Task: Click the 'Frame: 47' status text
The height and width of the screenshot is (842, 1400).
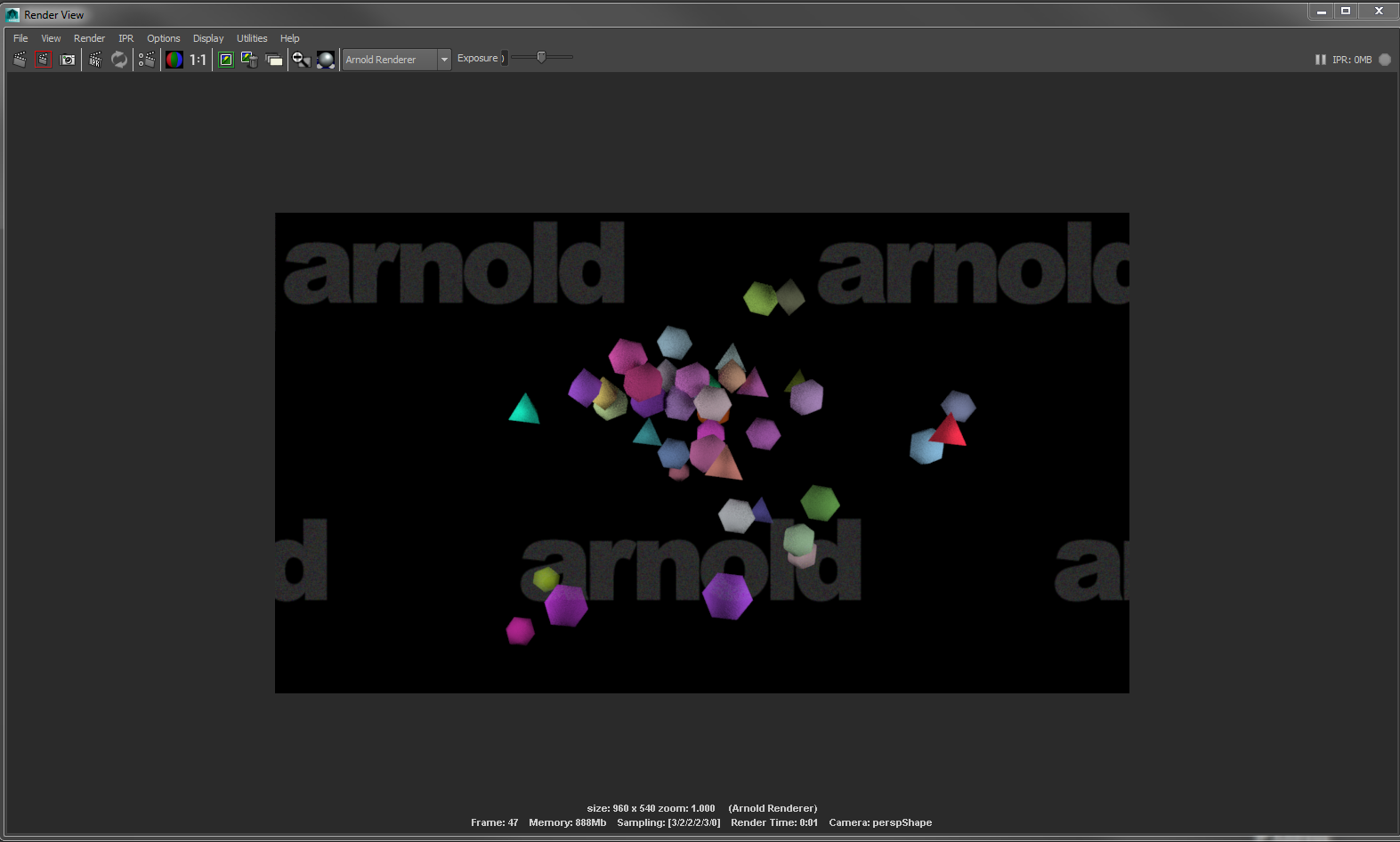Action: (x=495, y=823)
